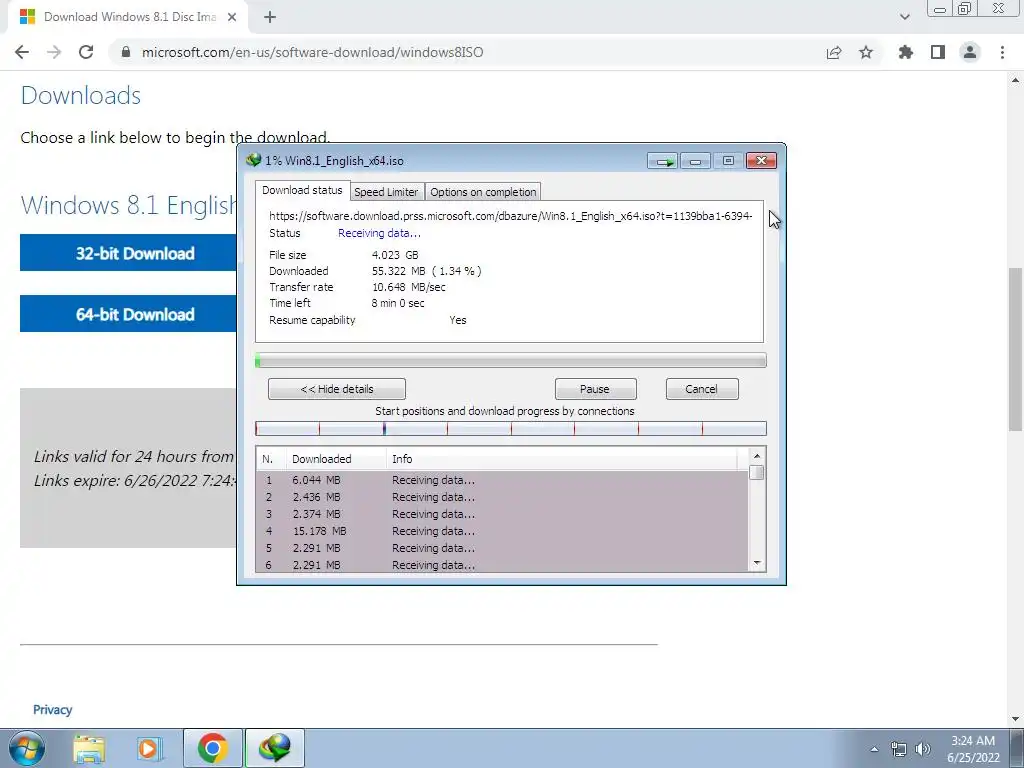The height and width of the screenshot is (768, 1024).
Task: Minimize the Chrome browser window
Action: point(940,9)
